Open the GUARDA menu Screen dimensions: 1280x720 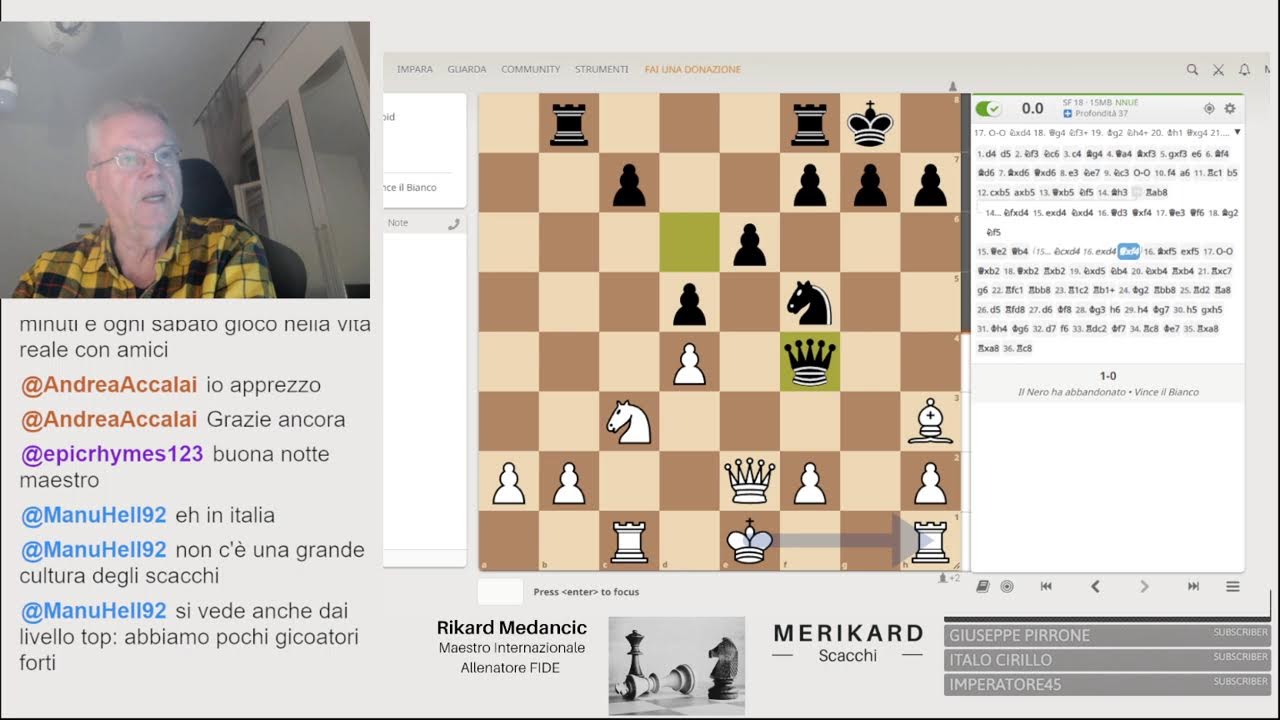[467, 70]
